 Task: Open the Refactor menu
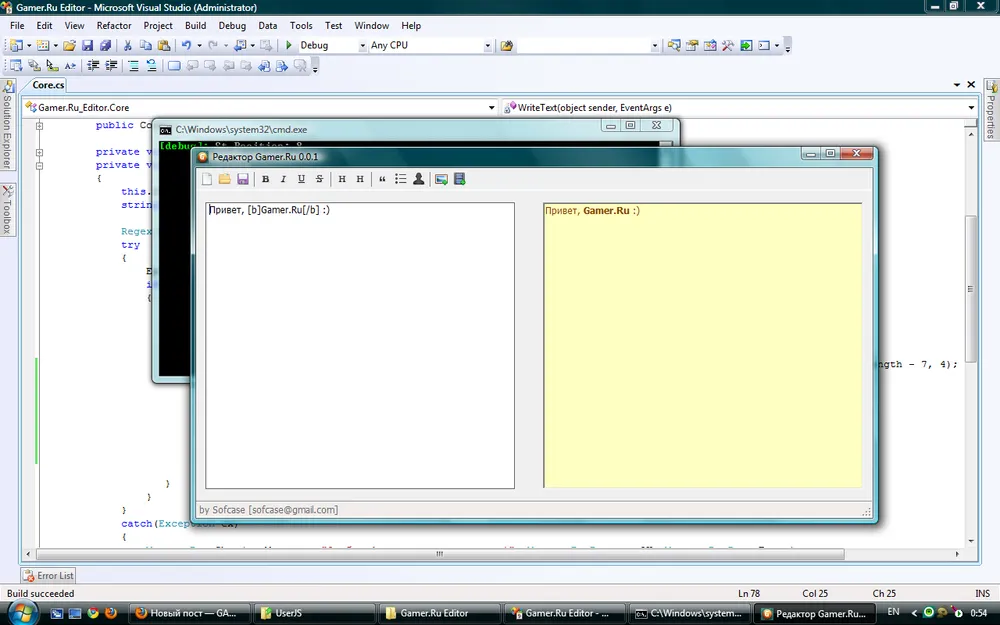pos(114,25)
